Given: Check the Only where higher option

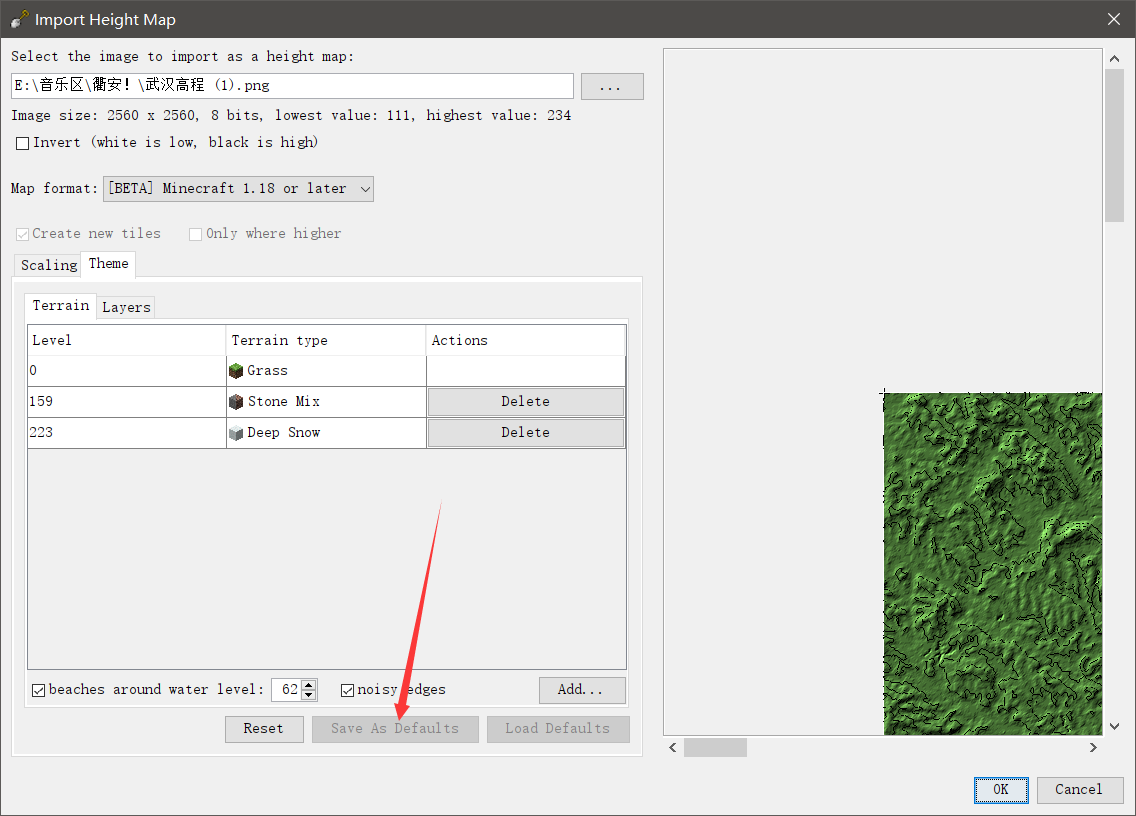Looking at the screenshot, I should [196, 233].
